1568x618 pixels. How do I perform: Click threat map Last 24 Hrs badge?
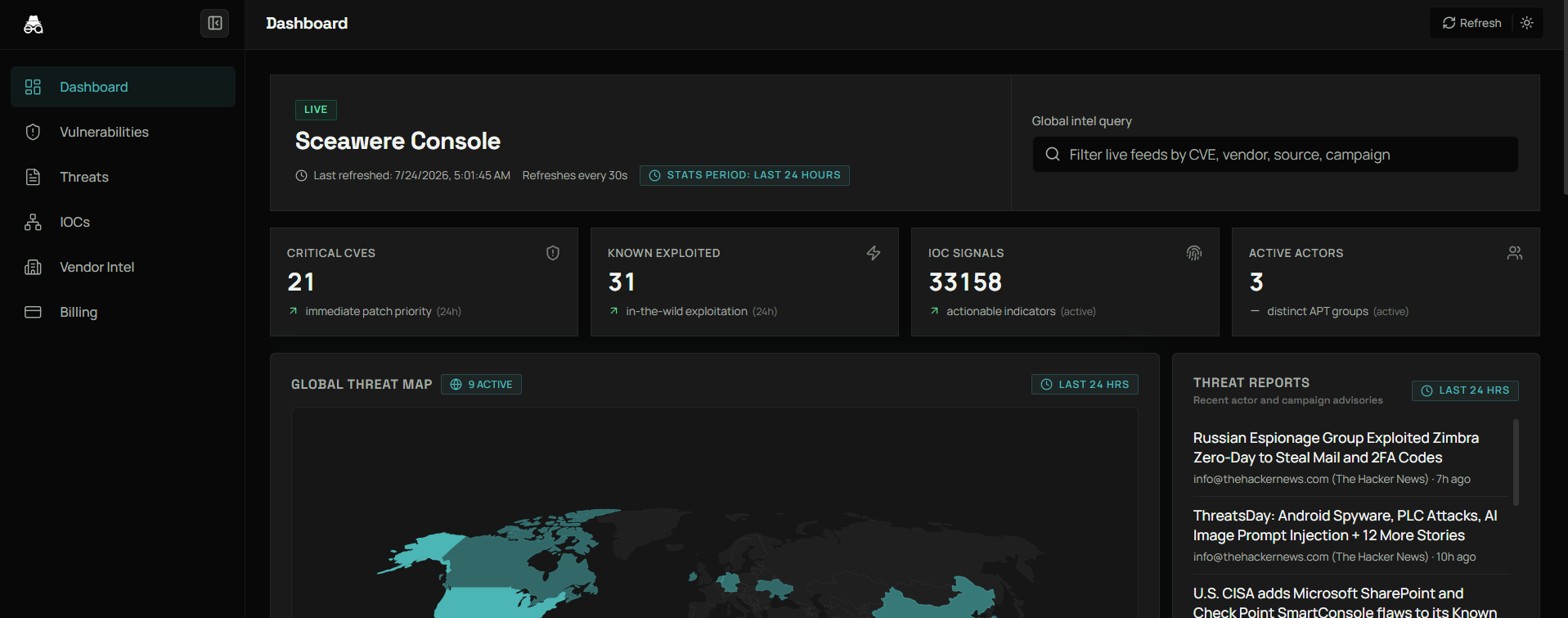pyautogui.click(x=1085, y=384)
